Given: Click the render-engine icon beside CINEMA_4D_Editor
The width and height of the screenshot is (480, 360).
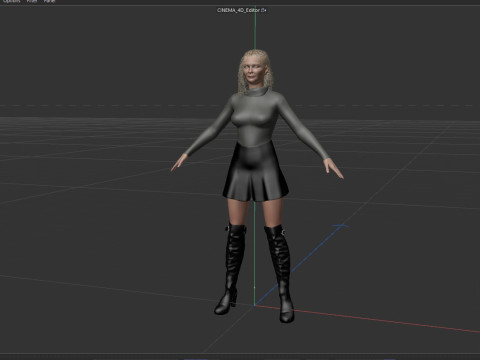Looking at the screenshot, I should [x=264, y=10].
